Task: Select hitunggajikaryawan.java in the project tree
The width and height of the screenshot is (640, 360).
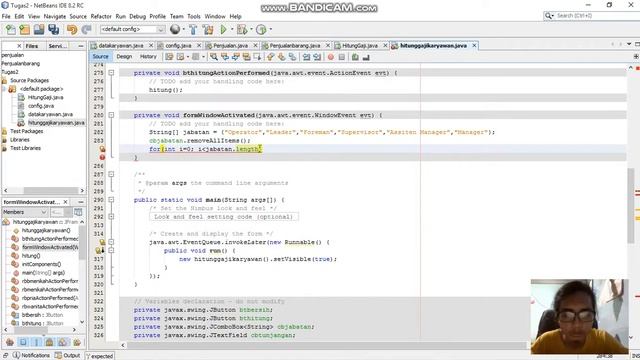Action: 56,123
